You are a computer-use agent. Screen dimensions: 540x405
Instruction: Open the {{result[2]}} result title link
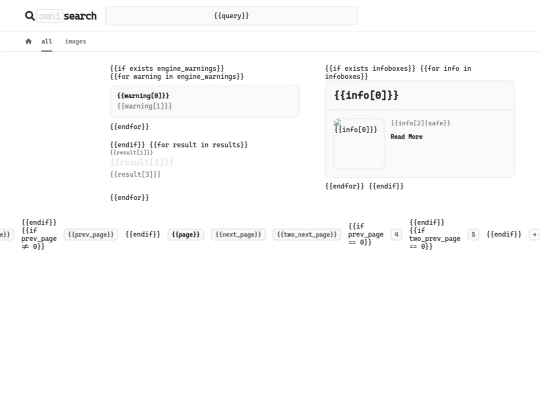[x=142, y=162]
